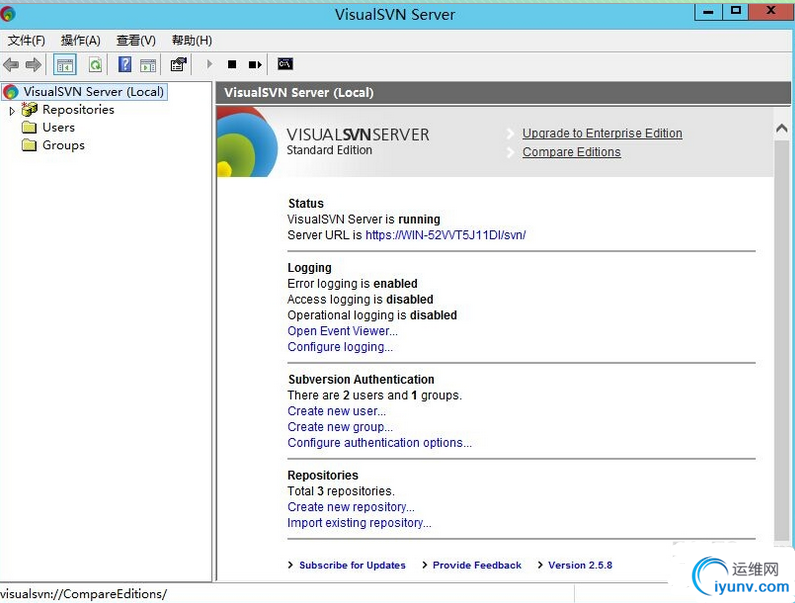Toggle the show/hide action pane icon
The width and height of the screenshot is (795, 603).
point(148,64)
